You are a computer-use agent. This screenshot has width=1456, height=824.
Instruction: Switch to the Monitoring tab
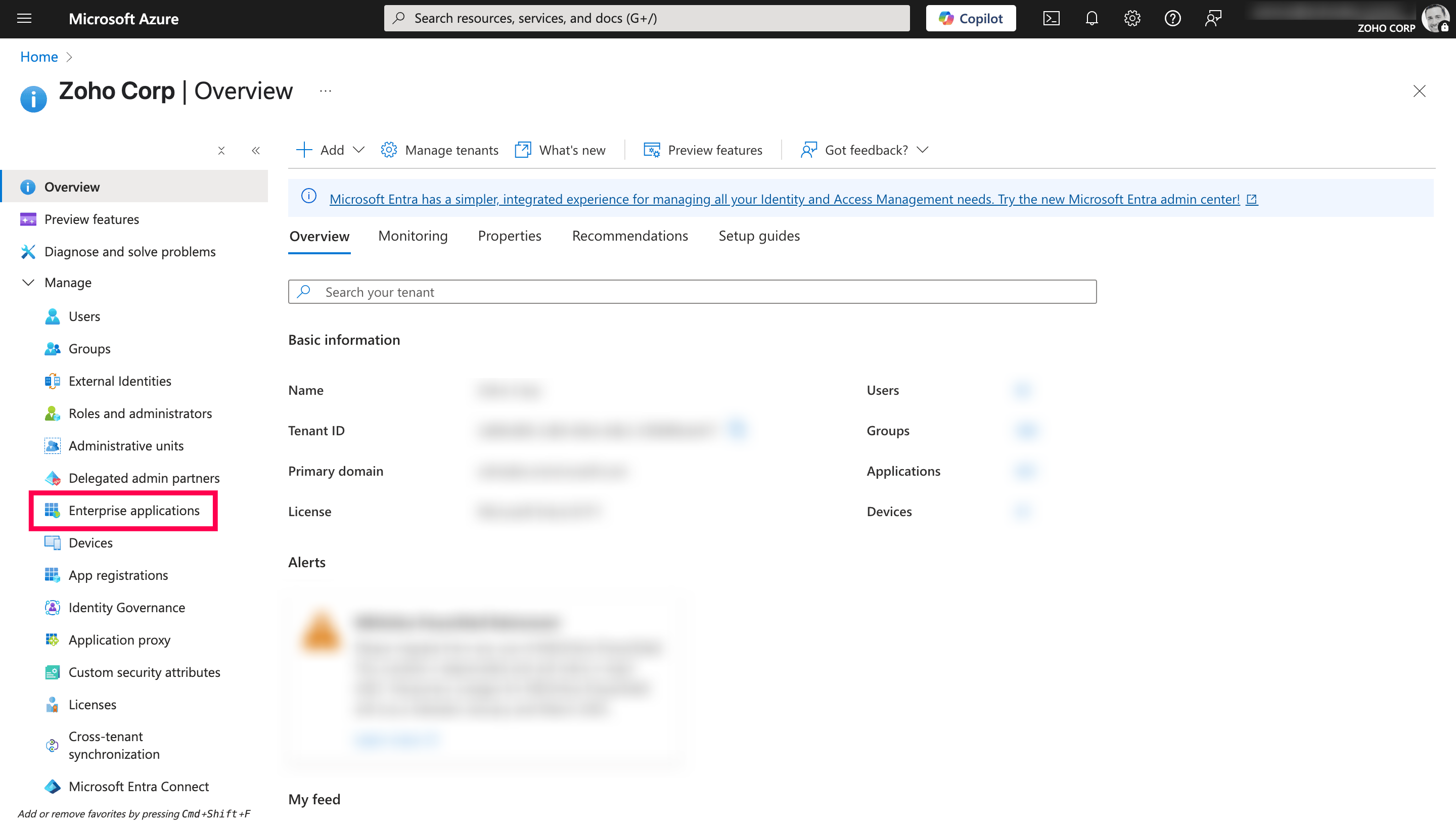click(413, 236)
